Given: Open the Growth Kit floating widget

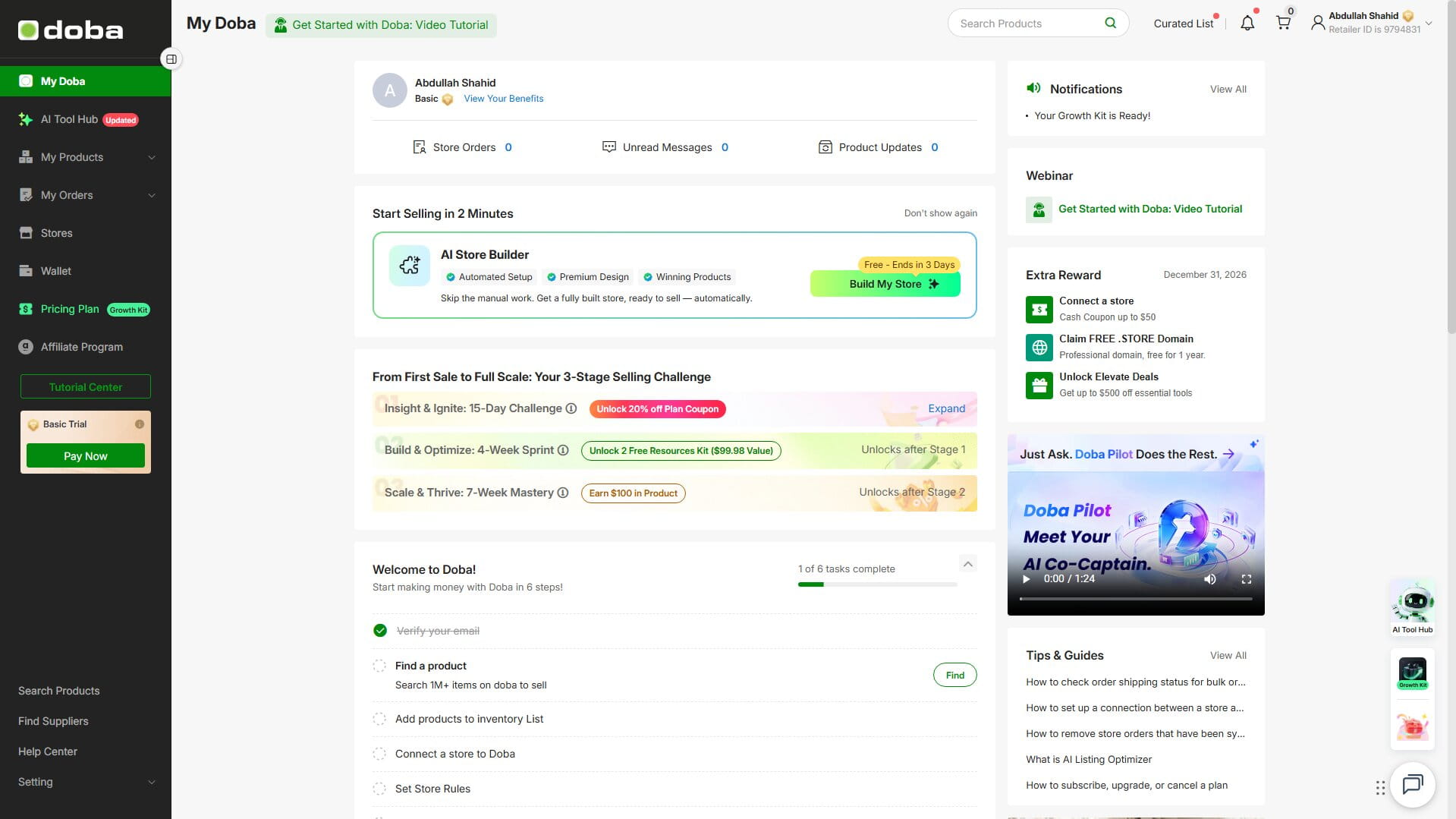Looking at the screenshot, I should click(x=1413, y=673).
